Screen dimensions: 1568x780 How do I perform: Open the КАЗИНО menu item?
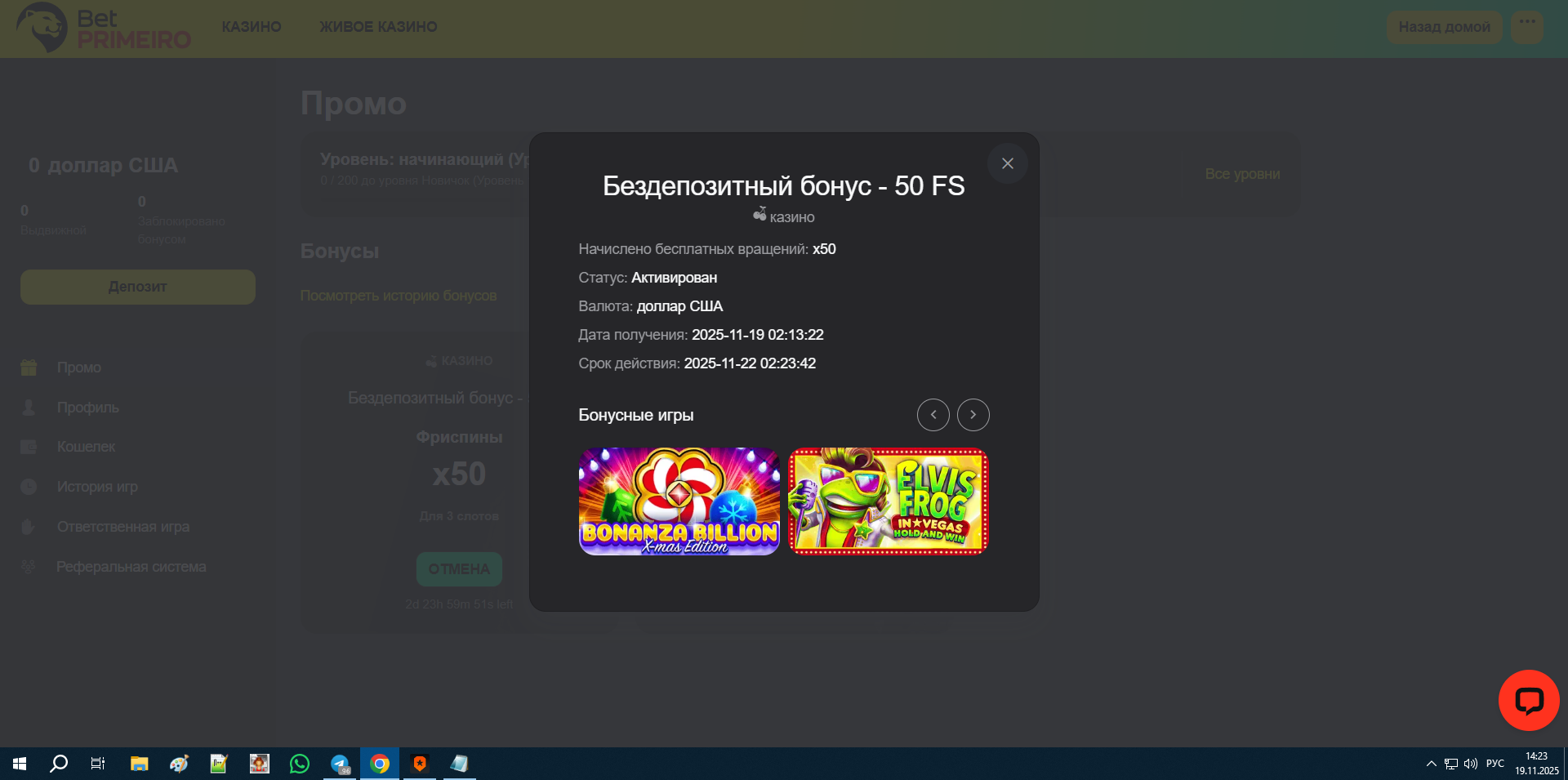(x=252, y=27)
